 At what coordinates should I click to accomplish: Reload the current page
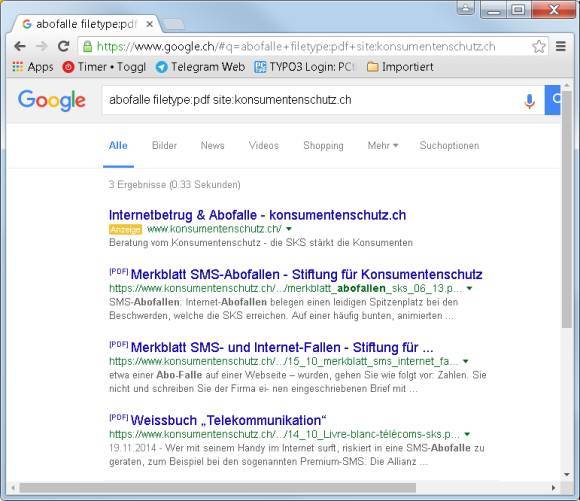pos(64,46)
